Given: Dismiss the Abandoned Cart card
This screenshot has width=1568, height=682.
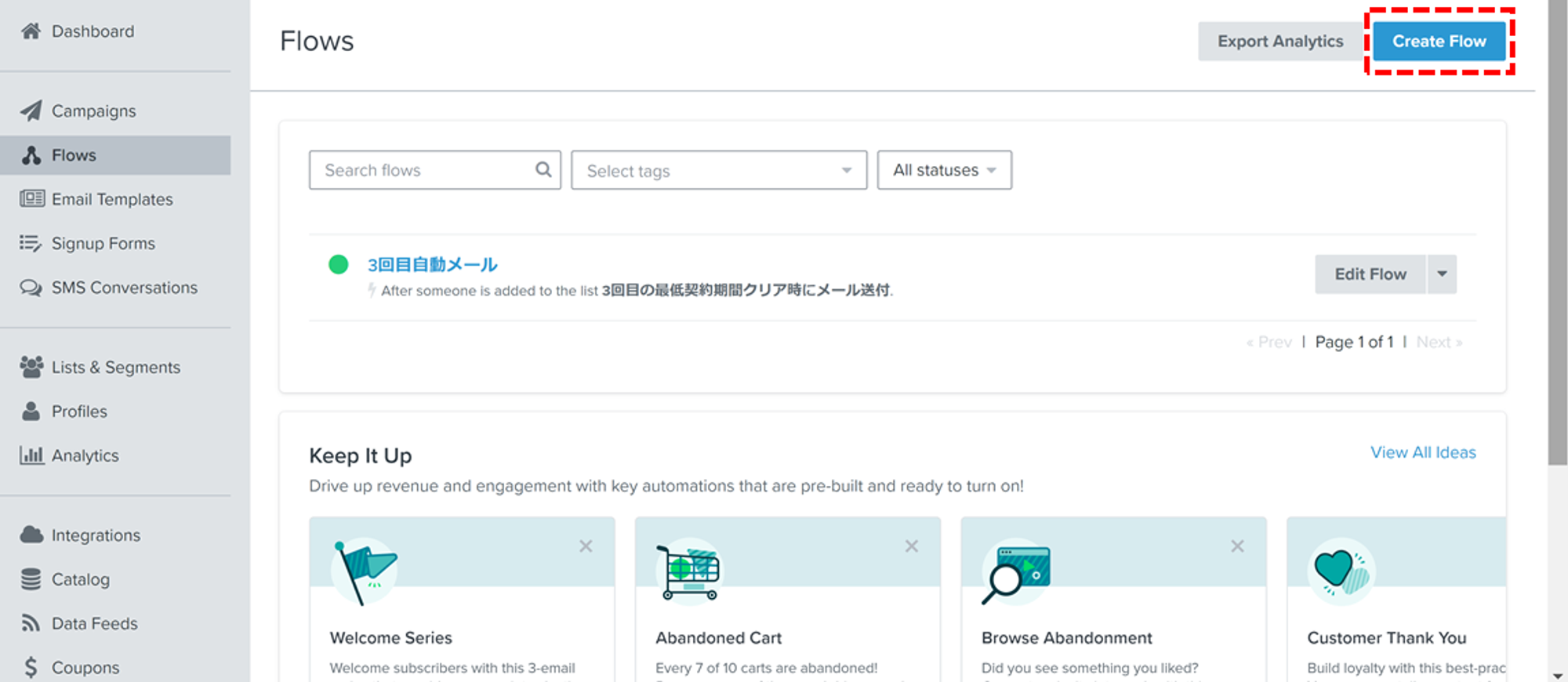Looking at the screenshot, I should coord(911,546).
